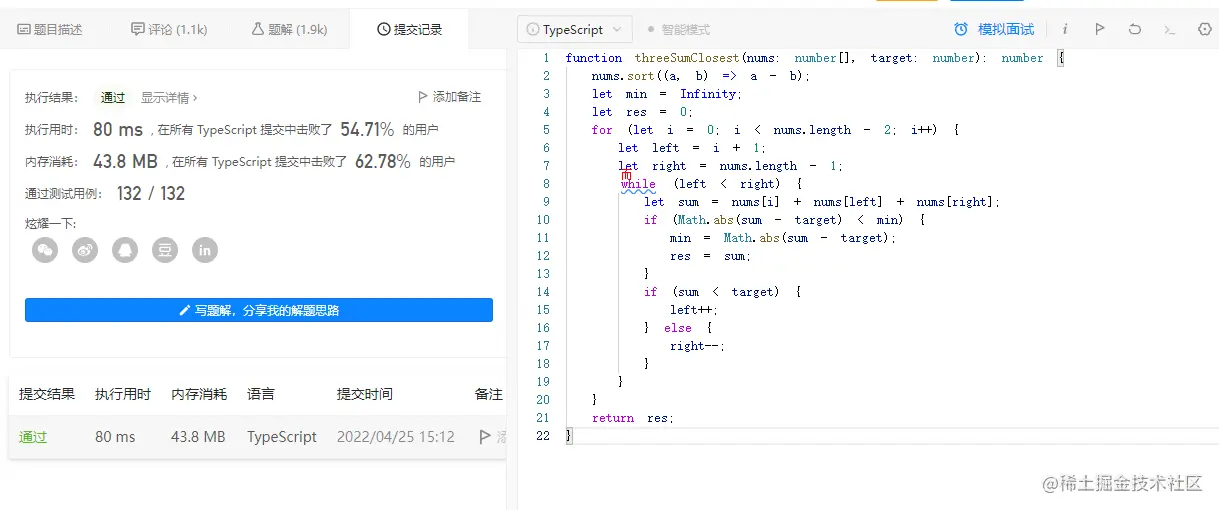Open editor settings gear icon
The image size is (1219, 510).
(1204, 30)
